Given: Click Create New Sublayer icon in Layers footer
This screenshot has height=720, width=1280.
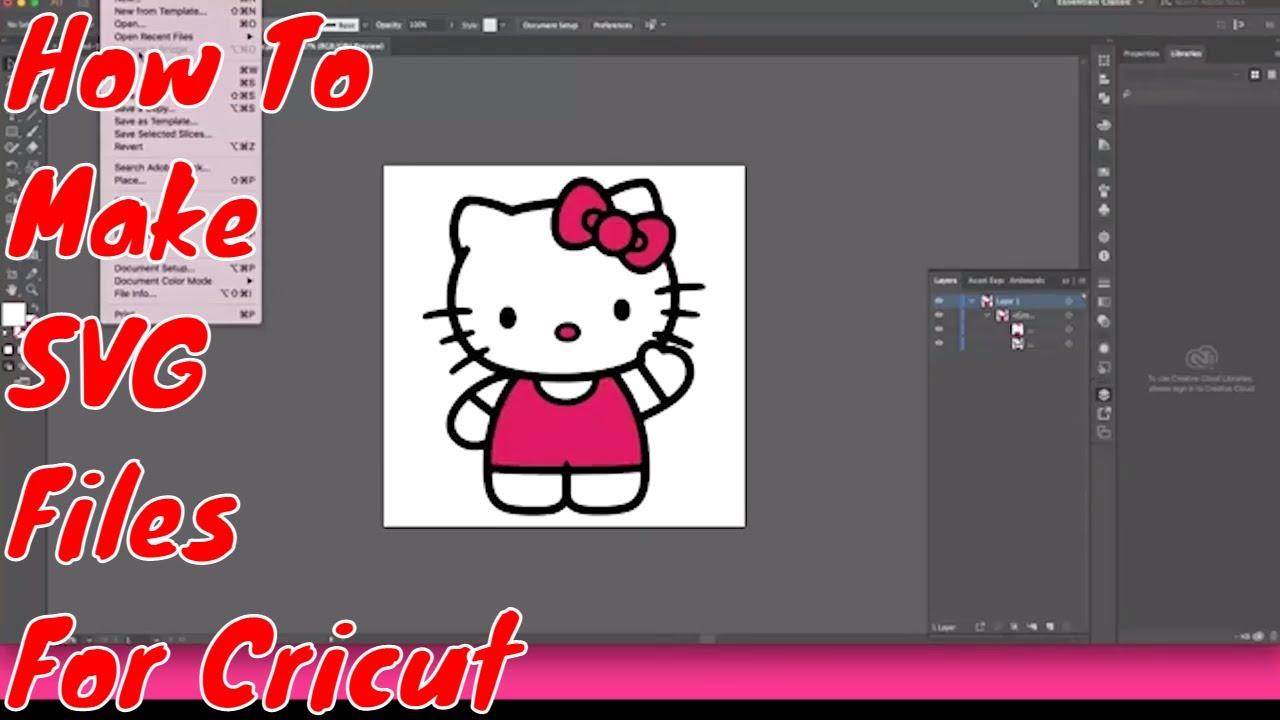Looking at the screenshot, I should pos(1032,627).
